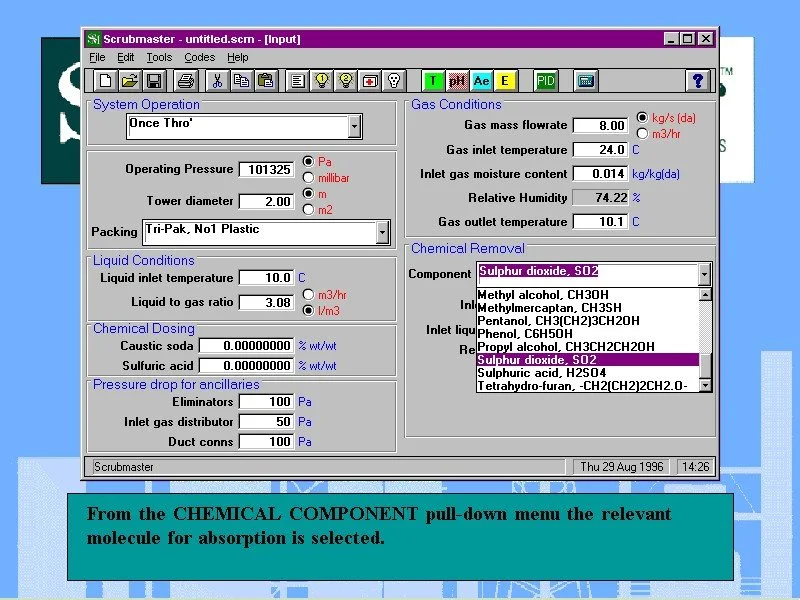Click the skull hazard icon
Viewport: 800px width, 600px height.
click(393, 81)
